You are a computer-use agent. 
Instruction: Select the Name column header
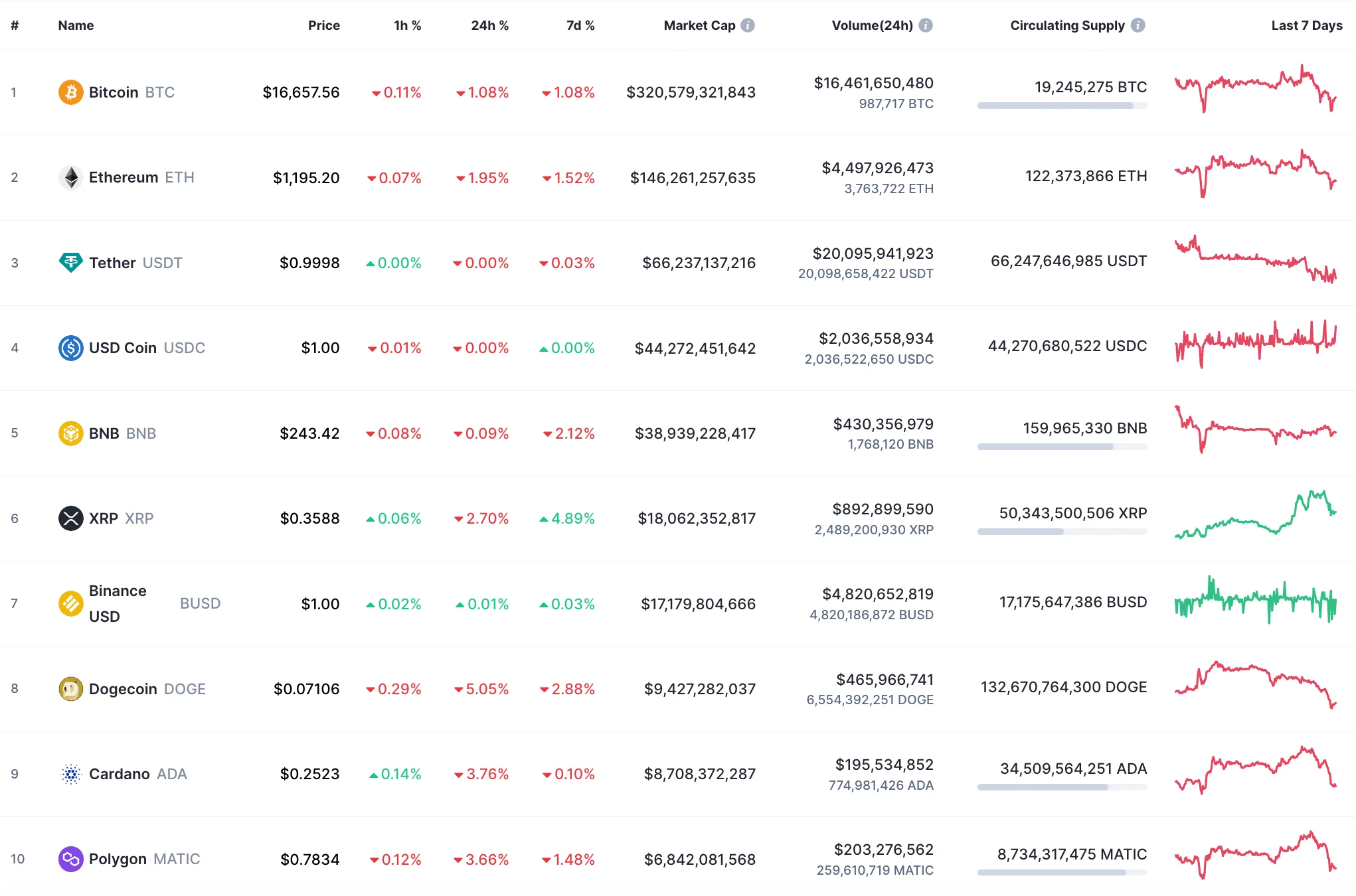(x=76, y=25)
